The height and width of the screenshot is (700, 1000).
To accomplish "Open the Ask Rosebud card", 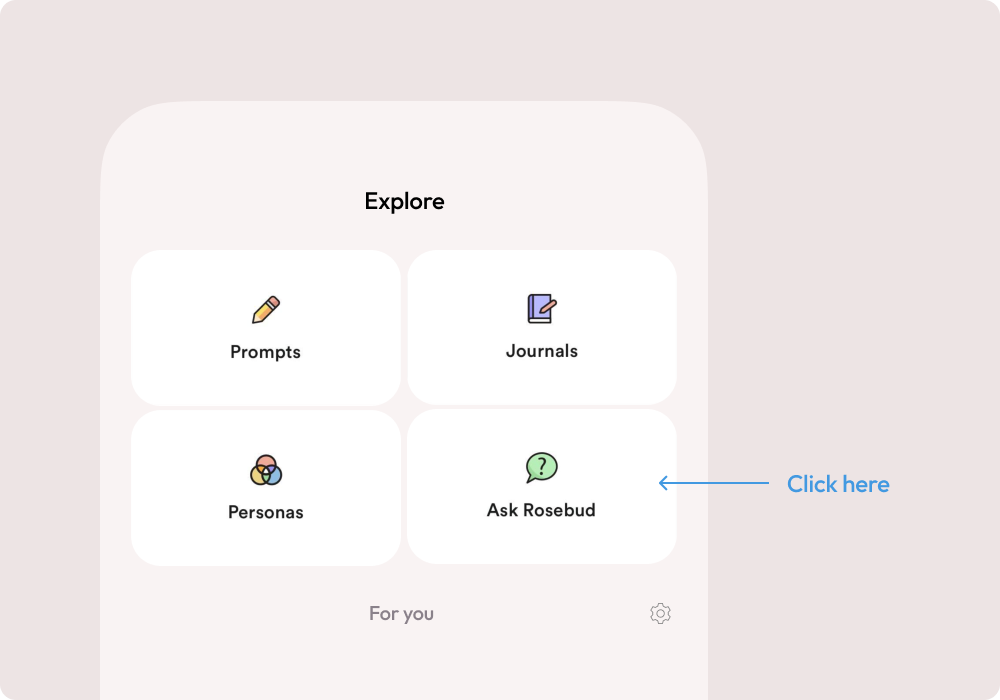I will 542,487.
